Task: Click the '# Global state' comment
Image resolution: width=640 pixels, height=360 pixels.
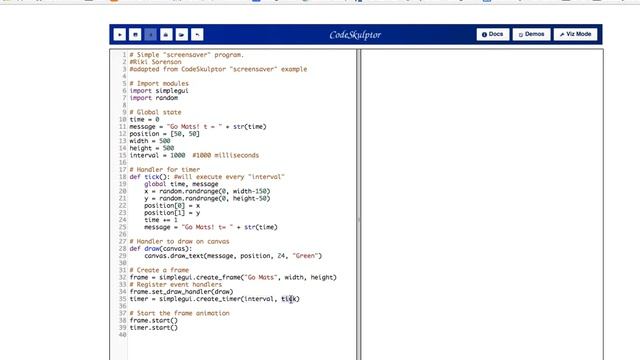Action: click(156, 112)
